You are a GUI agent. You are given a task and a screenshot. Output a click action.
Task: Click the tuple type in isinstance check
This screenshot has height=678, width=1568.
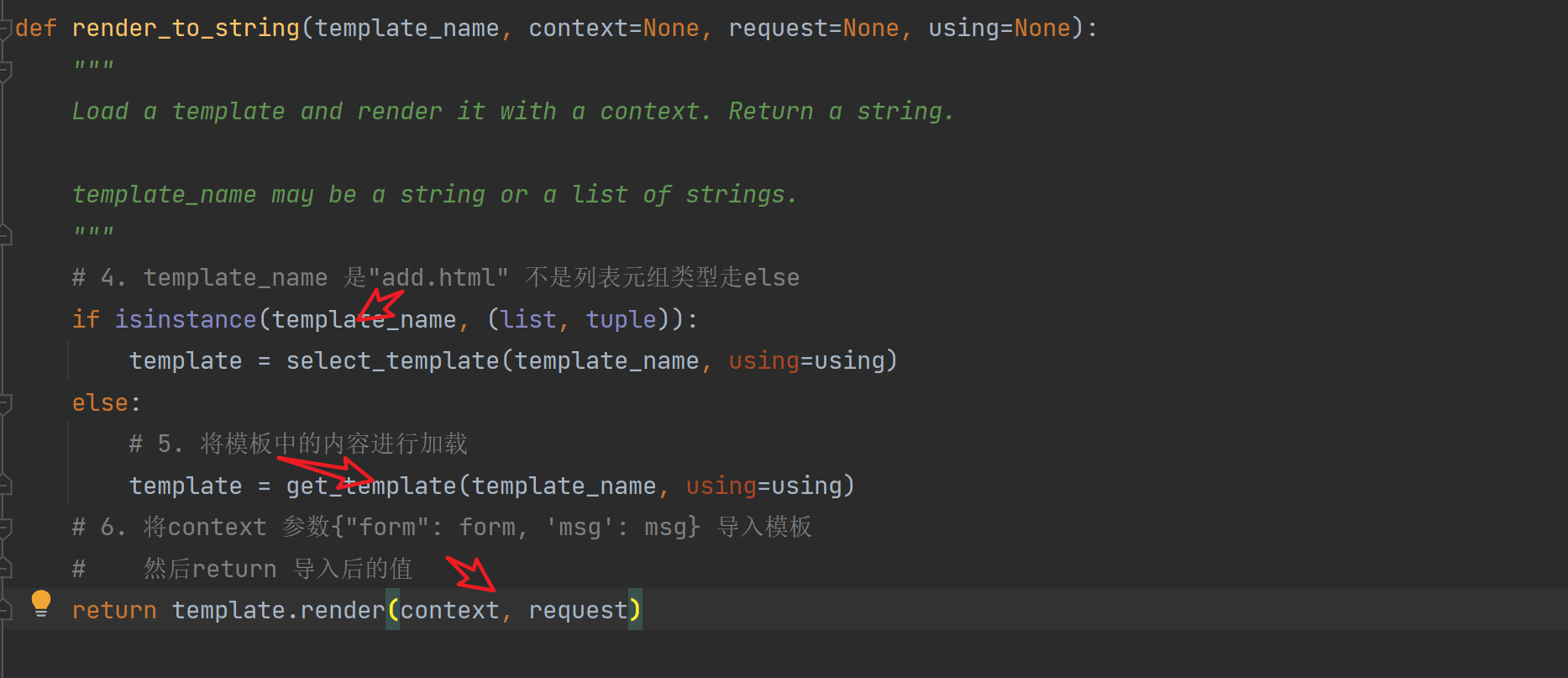coord(621,319)
